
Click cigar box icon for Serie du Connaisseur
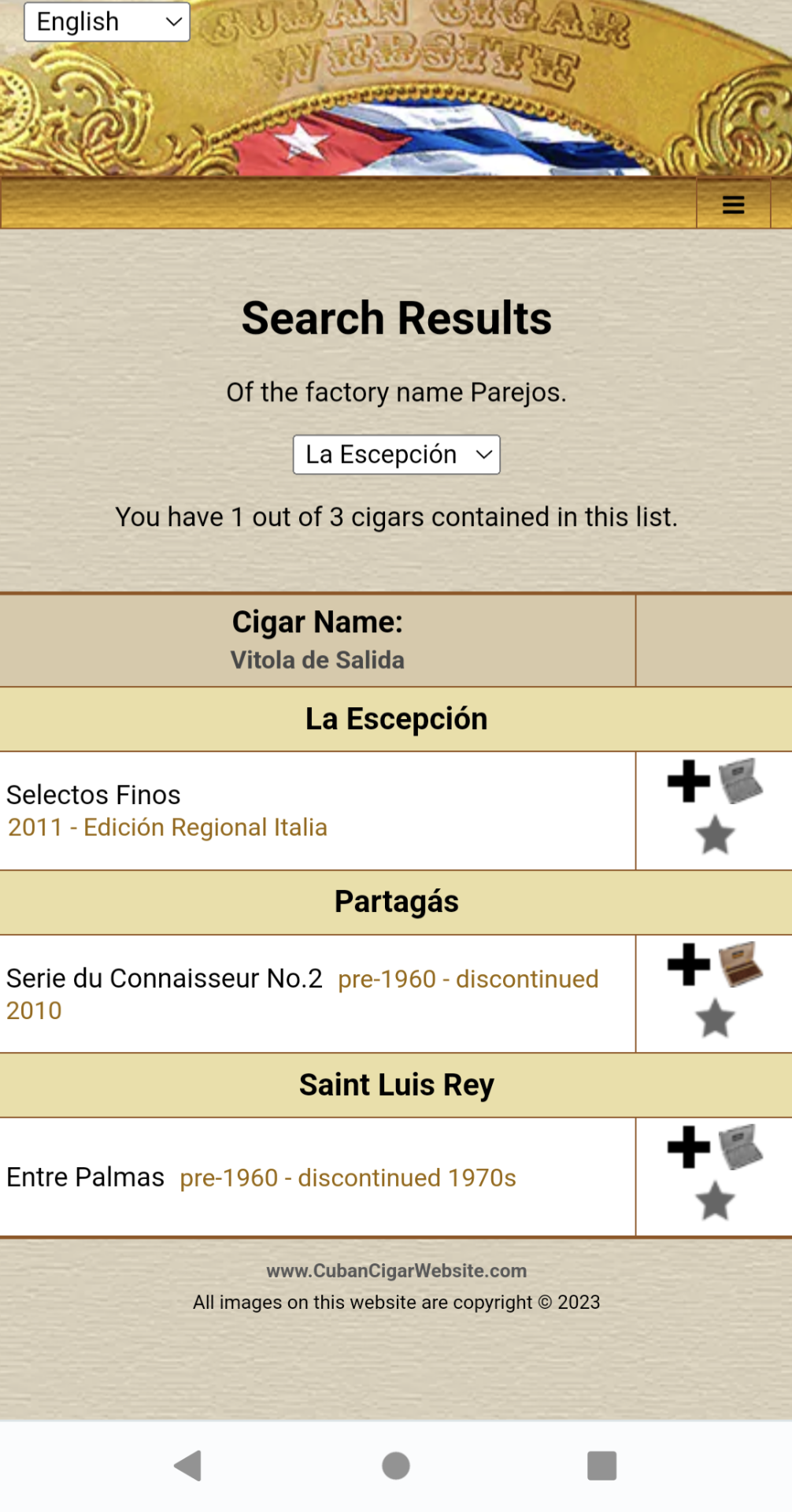[x=741, y=965]
